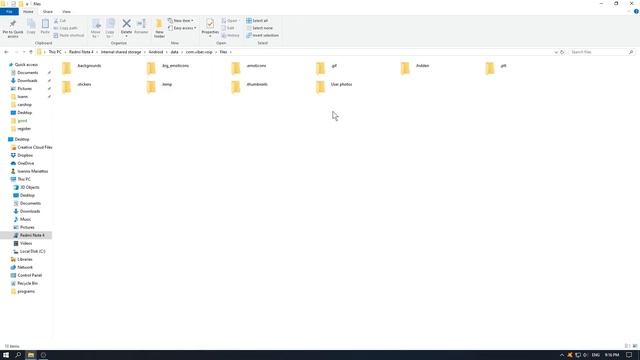Viewport: 640px width, 360px height.
Task: Switch to the details view layout toggle
Action: pos(627,346)
